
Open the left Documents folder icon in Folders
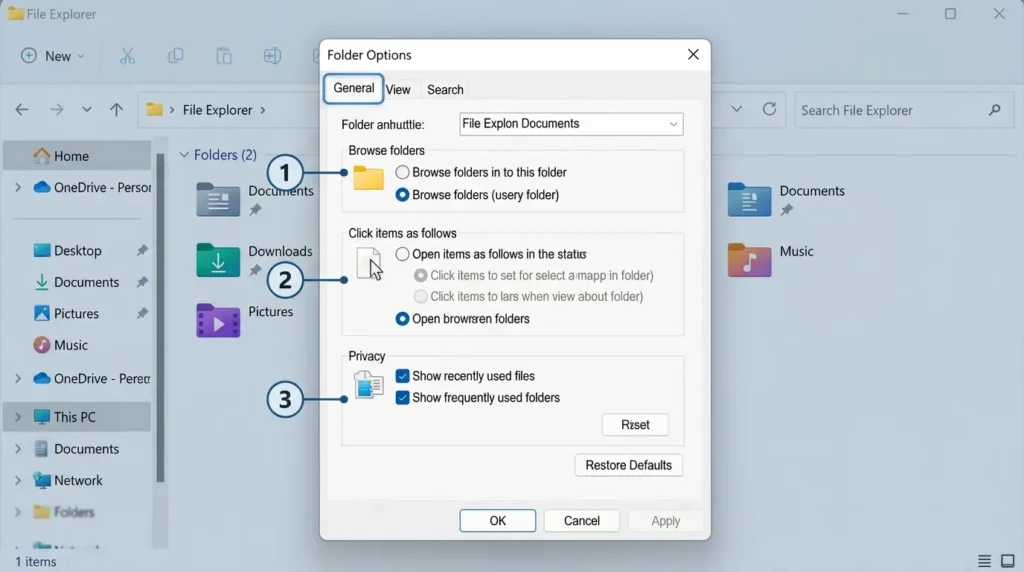tap(218, 199)
